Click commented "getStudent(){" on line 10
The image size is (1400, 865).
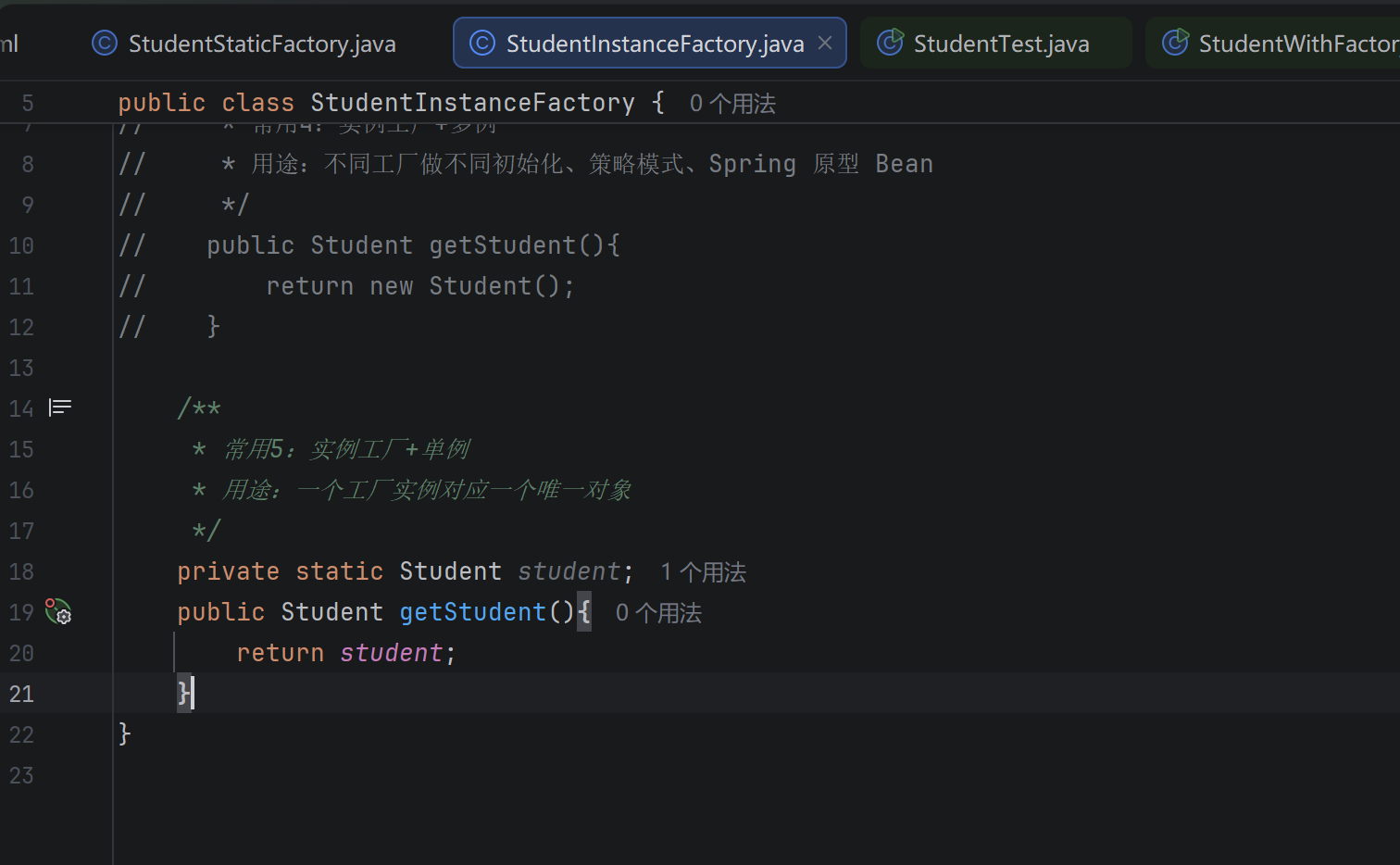click(x=525, y=245)
